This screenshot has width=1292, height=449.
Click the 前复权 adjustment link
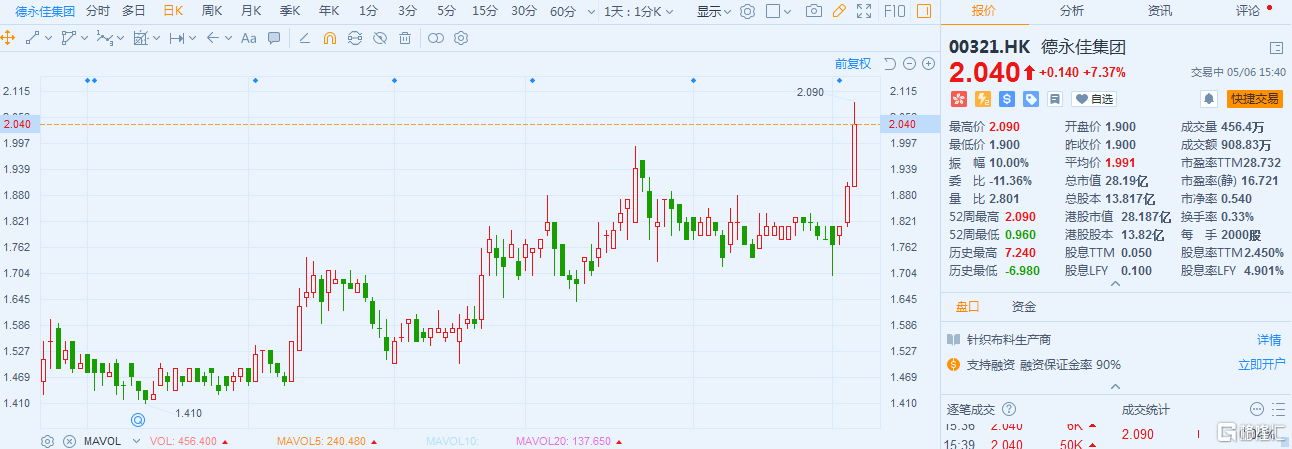pyautogui.click(x=853, y=63)
